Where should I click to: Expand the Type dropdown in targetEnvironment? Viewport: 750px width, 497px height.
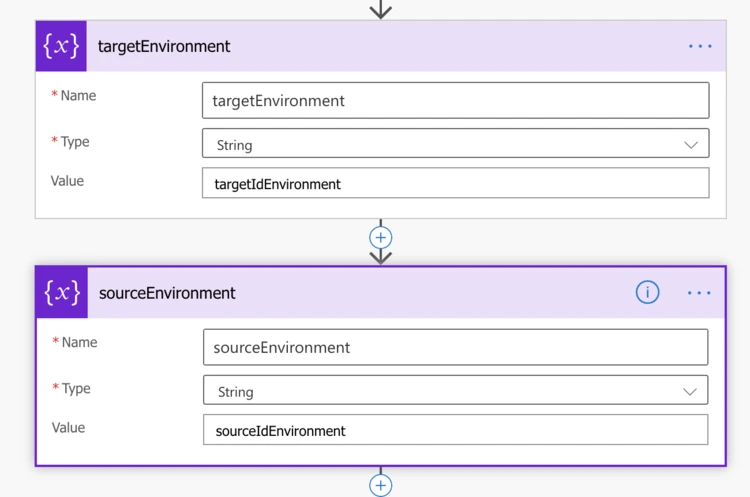pos(690,145)
